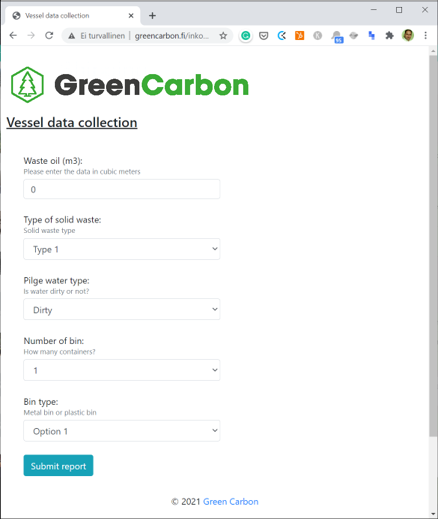Click the Waste oil input field
Image resolution: width=438 pixels, height=519 pixels.
pos(122,189)
